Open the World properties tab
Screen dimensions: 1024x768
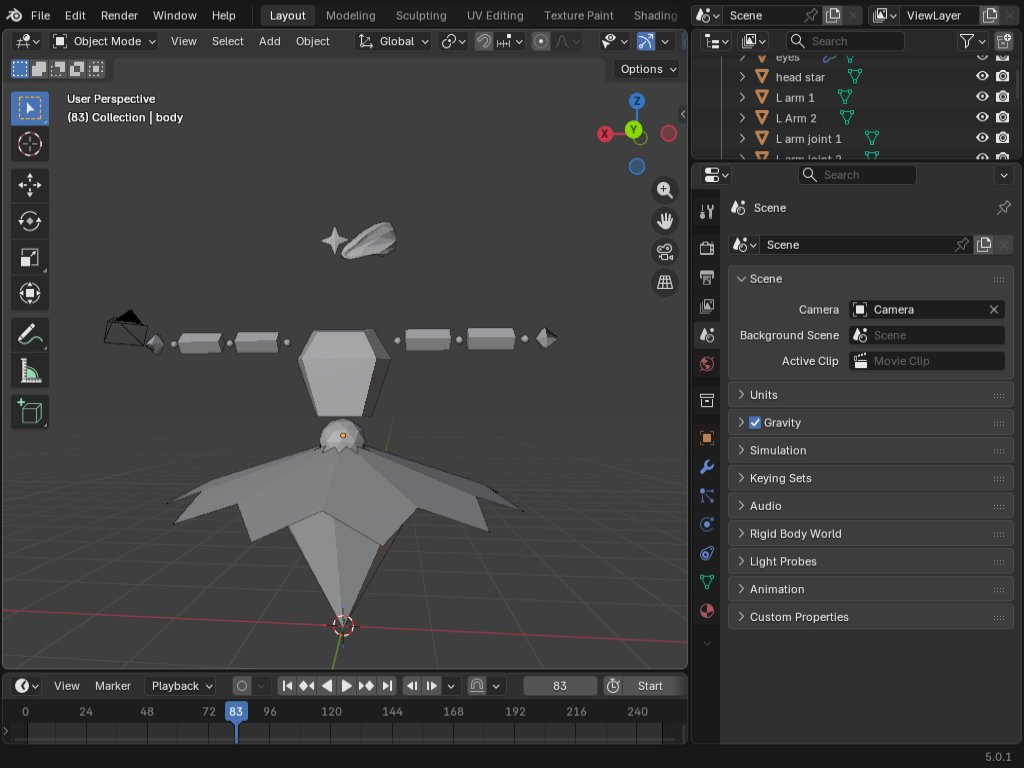coord(707,364)
